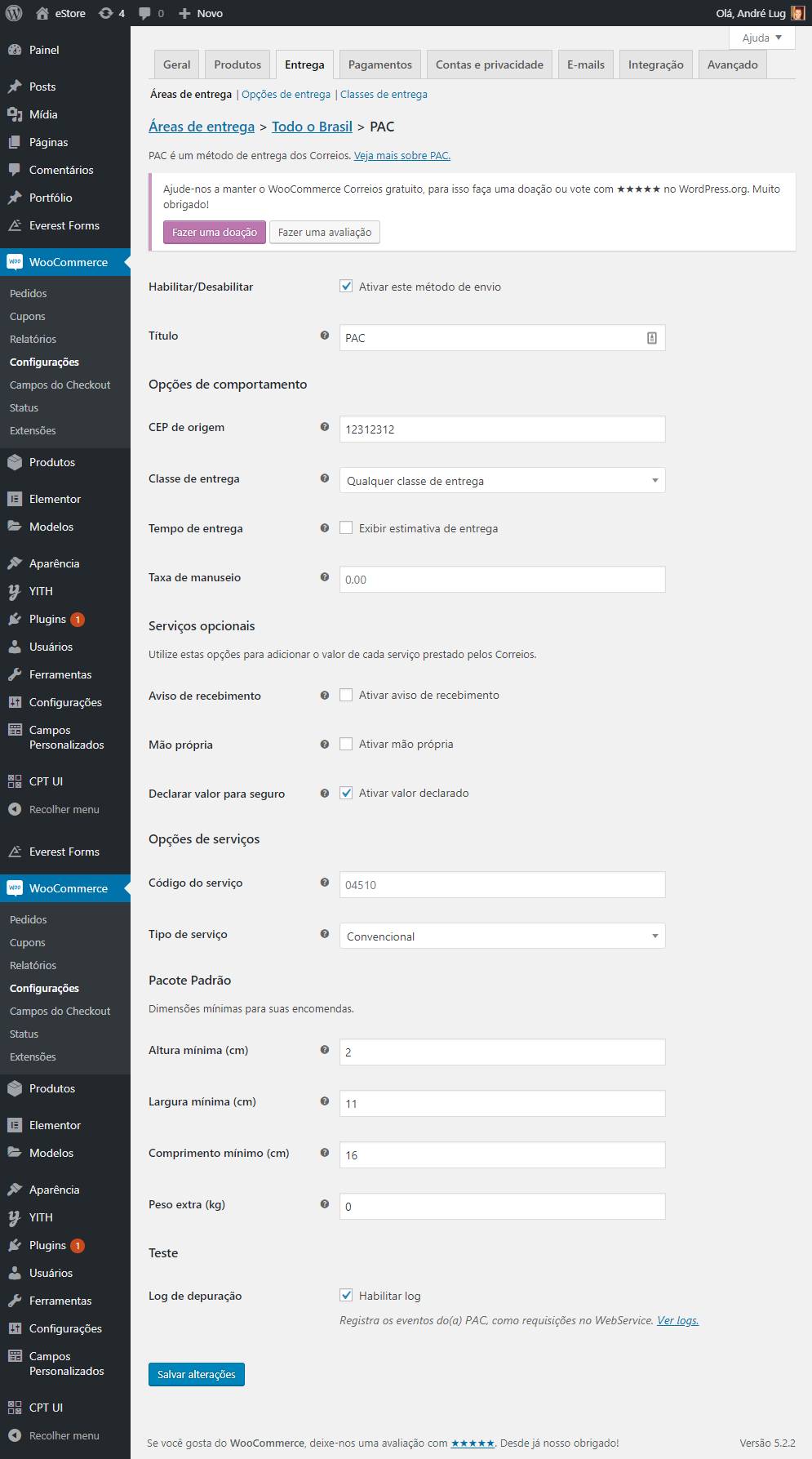Screen dimensions: 812x1459
Task: Select the Entrega tab
Action: tap(304, 64)
